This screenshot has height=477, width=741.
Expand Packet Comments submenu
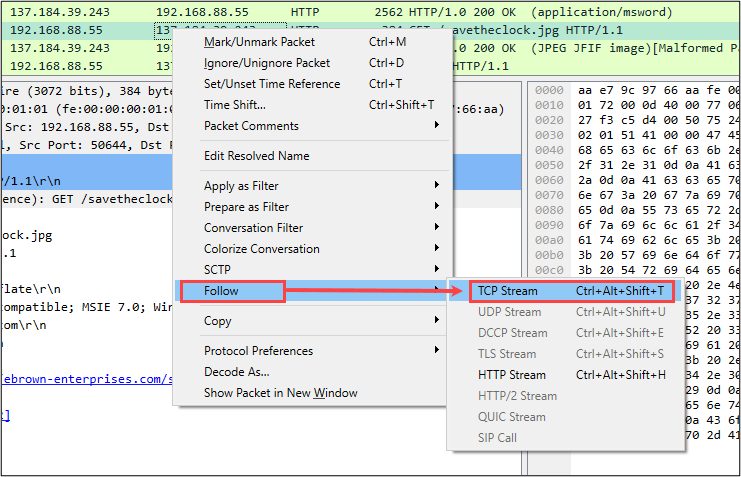coord(251,126)
